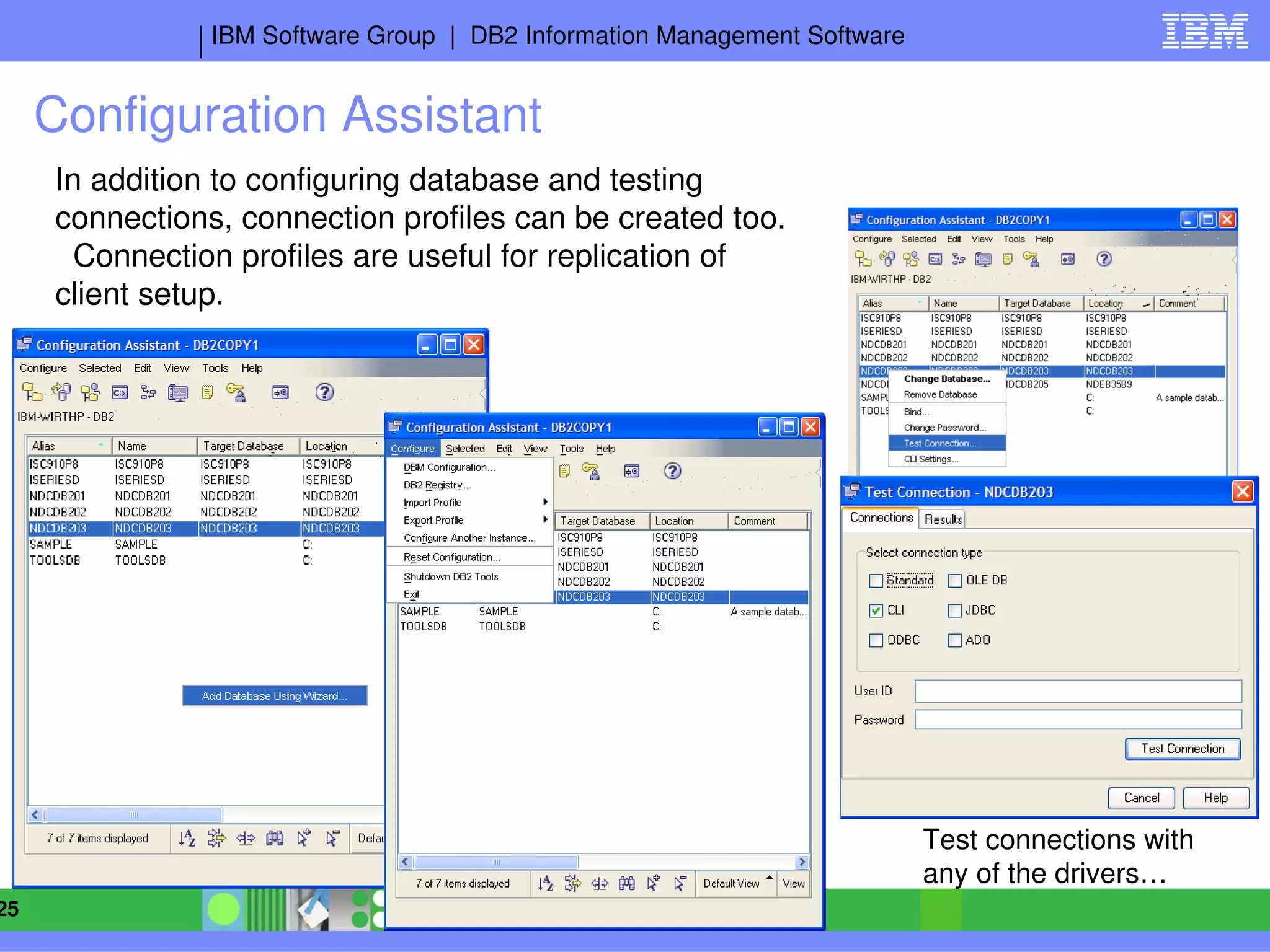1270x952 pixels.
Task: Open Tools menu in right window
Action: click(1014, 239)
